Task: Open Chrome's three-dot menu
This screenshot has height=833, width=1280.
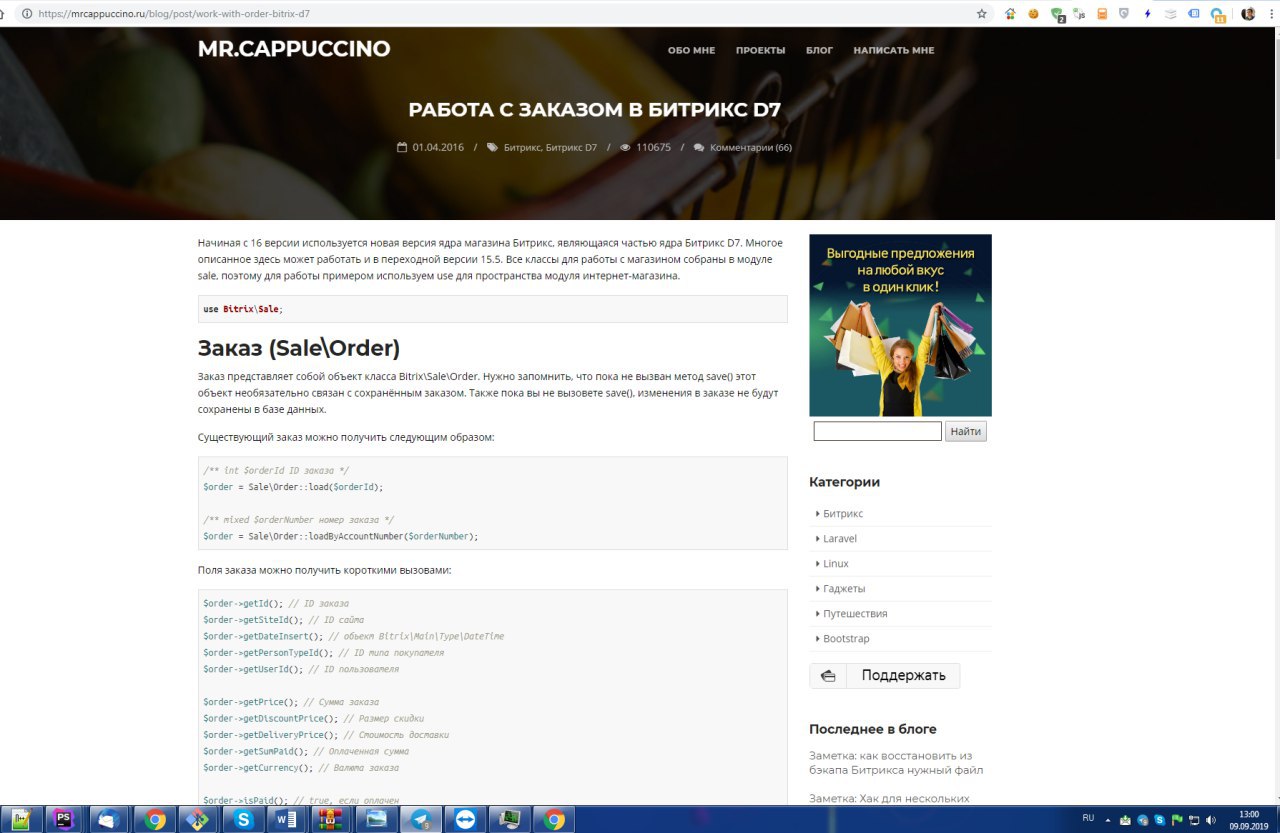Action: coord(1269,14)
